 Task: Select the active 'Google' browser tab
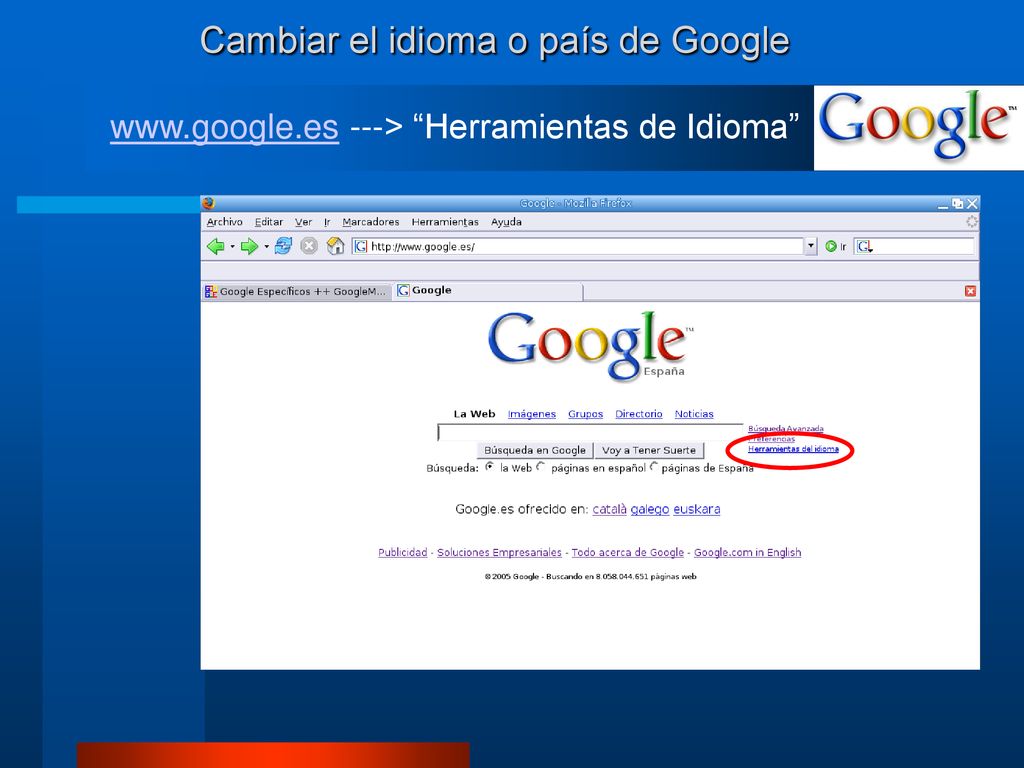[487, 291]
